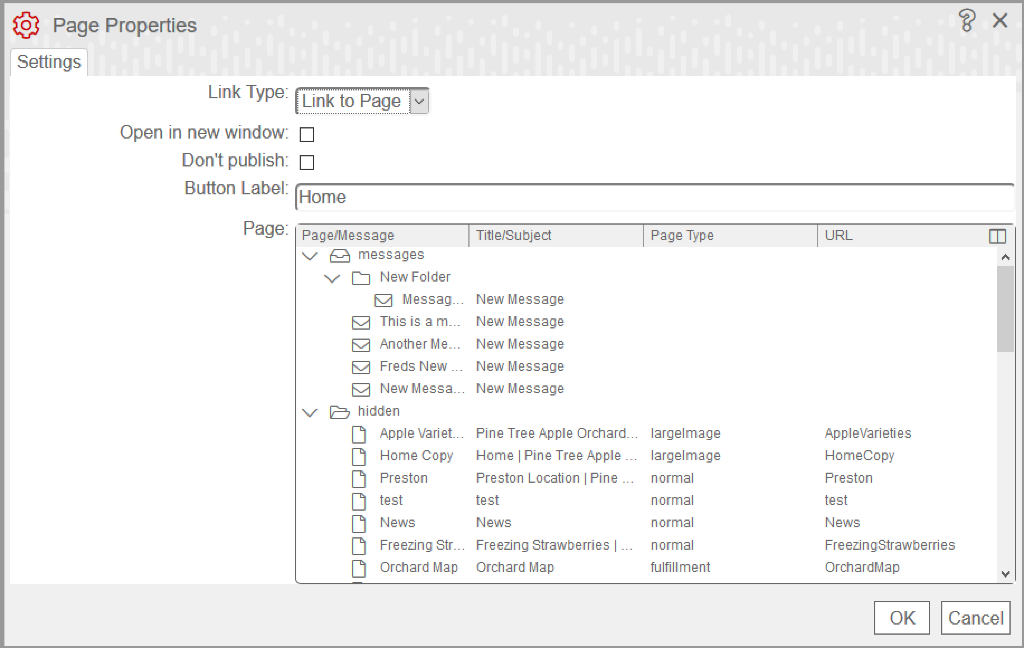The height and width of the screenshot is (648, 1024).
Task: Click page icon beside Freezing Str...
Action: click(359, 546)
